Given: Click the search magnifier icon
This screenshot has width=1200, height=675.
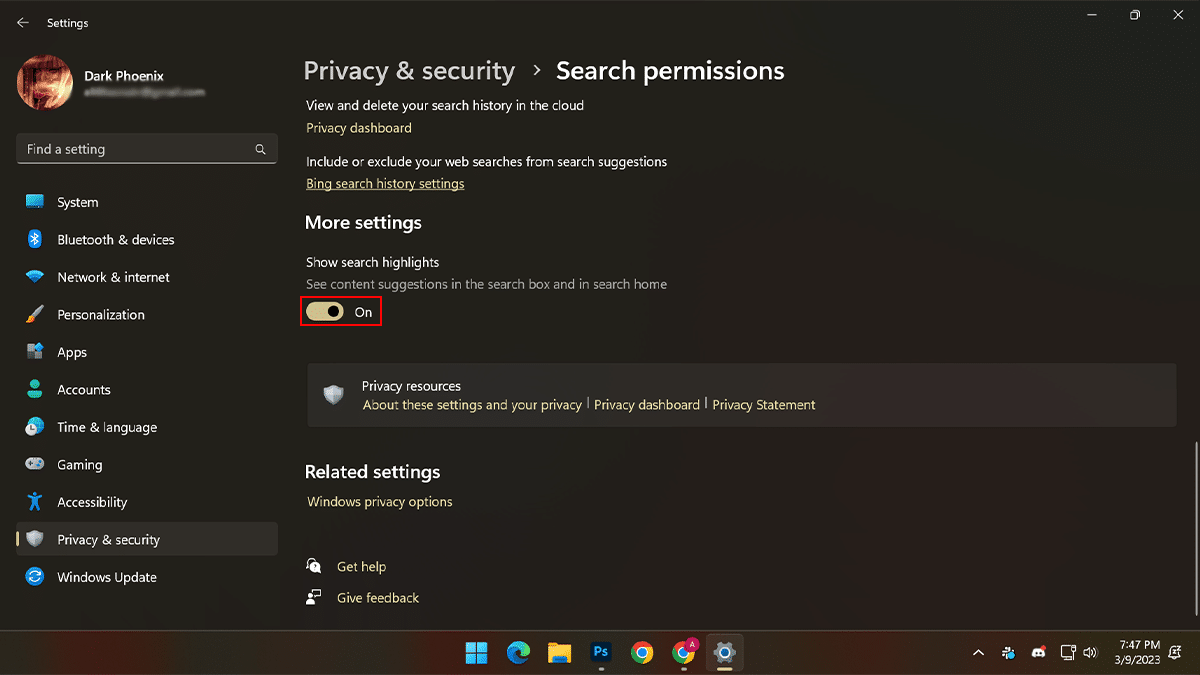Looking at the screenshot, I should click(x=260, y=149).
